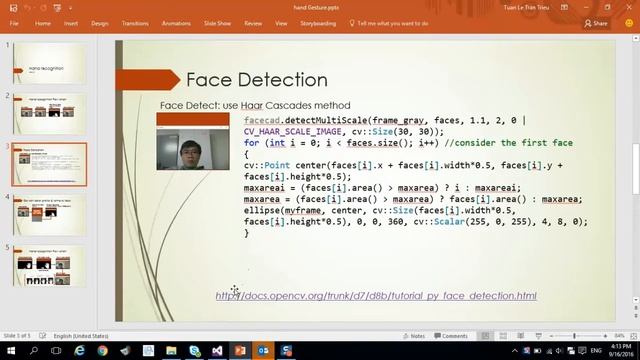
Task: Open the File menu
Action: point(14,23)
